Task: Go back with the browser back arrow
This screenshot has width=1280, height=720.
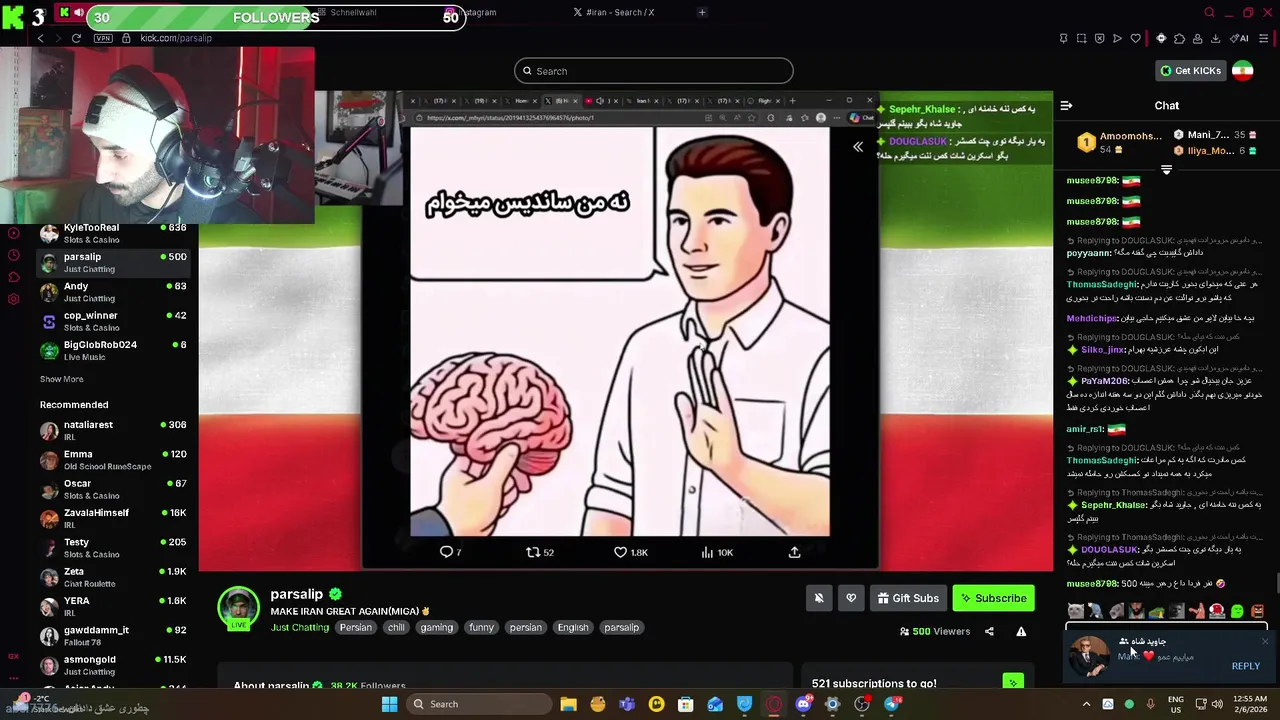Action: point(40,38)
